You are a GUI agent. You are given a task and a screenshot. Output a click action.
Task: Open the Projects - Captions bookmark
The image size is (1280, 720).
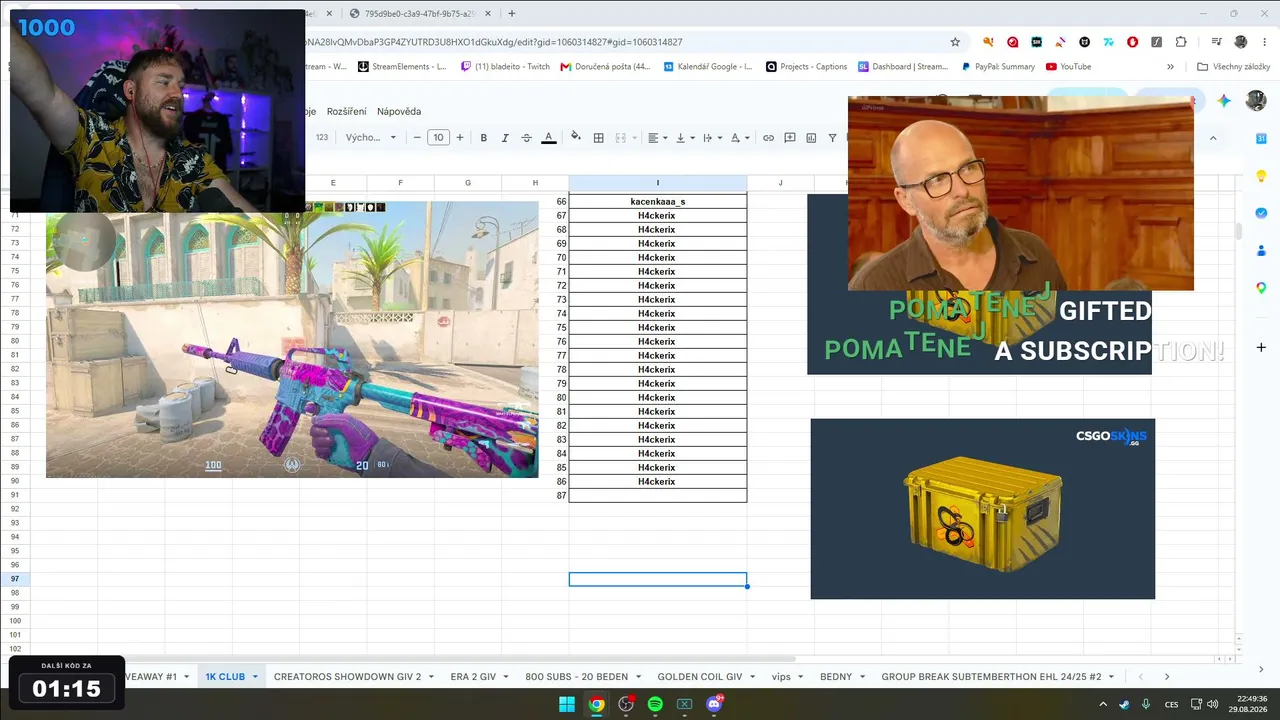(806, 67)
